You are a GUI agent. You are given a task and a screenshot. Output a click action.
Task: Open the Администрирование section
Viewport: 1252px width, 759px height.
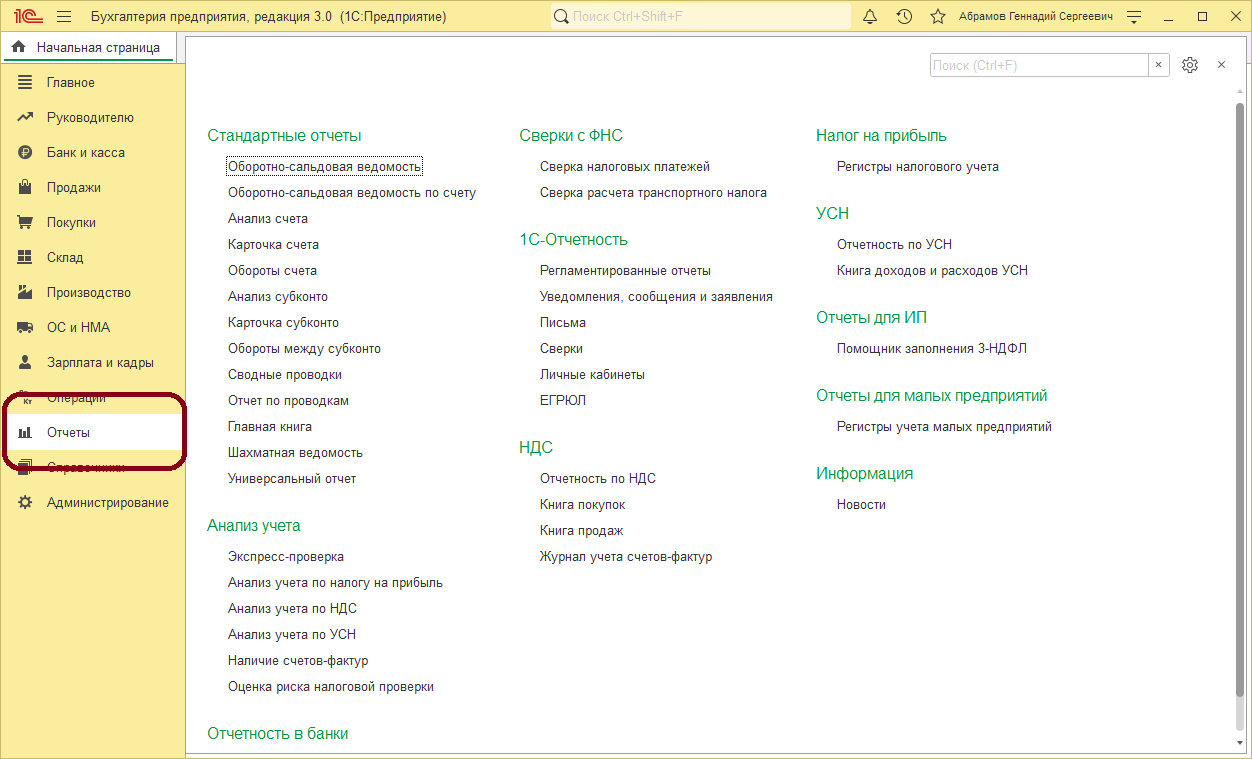[x=107, y=503]
